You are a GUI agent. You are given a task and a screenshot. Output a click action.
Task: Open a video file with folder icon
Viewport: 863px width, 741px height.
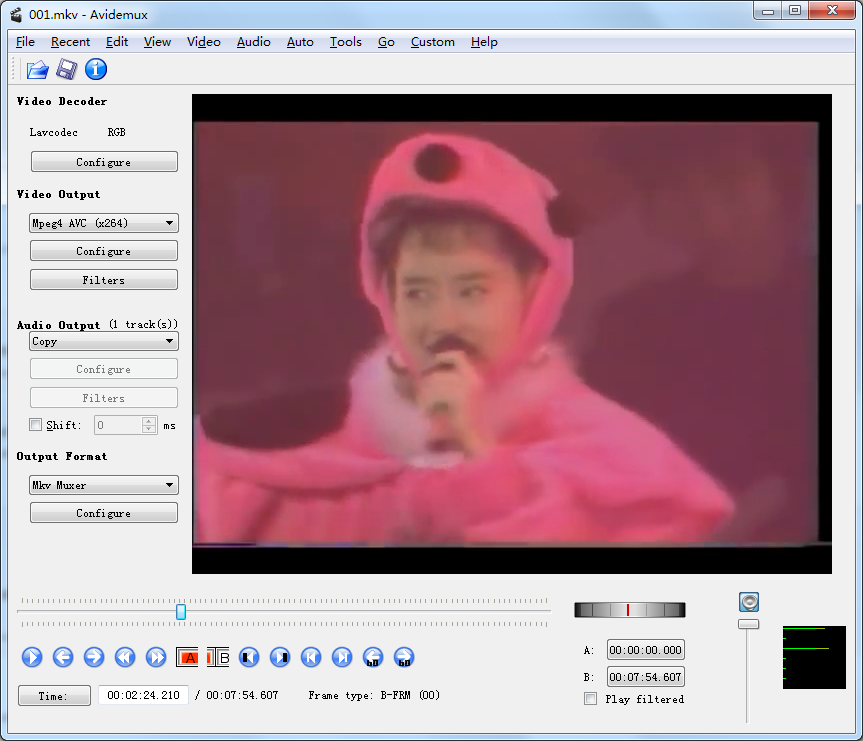tap(37, 69)
